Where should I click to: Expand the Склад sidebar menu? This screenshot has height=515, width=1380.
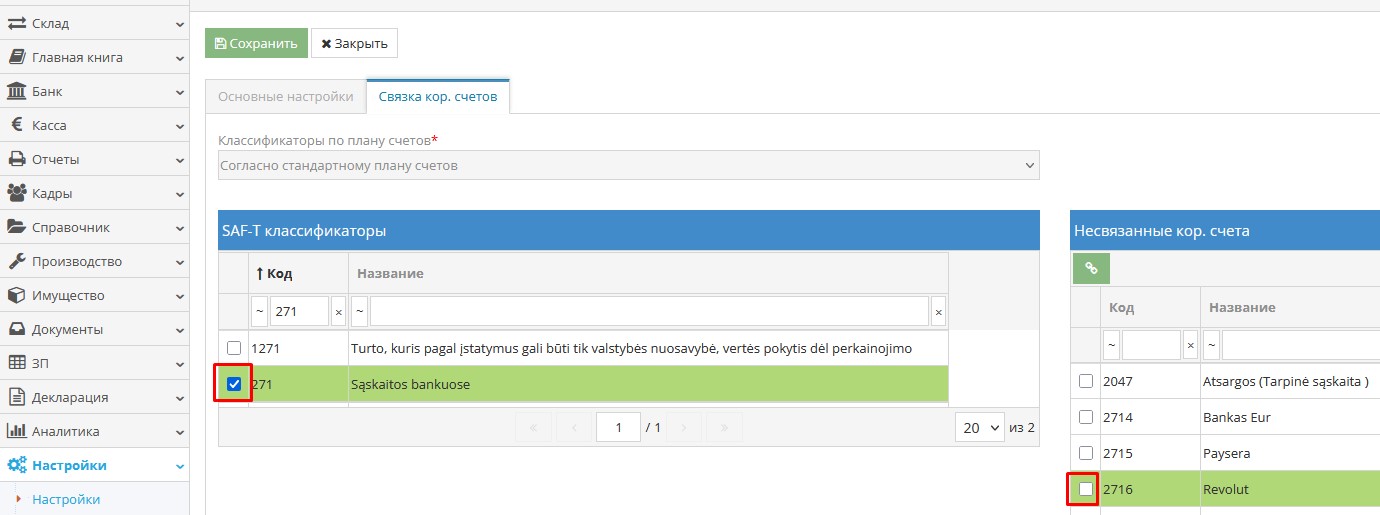tap(94, 23)
